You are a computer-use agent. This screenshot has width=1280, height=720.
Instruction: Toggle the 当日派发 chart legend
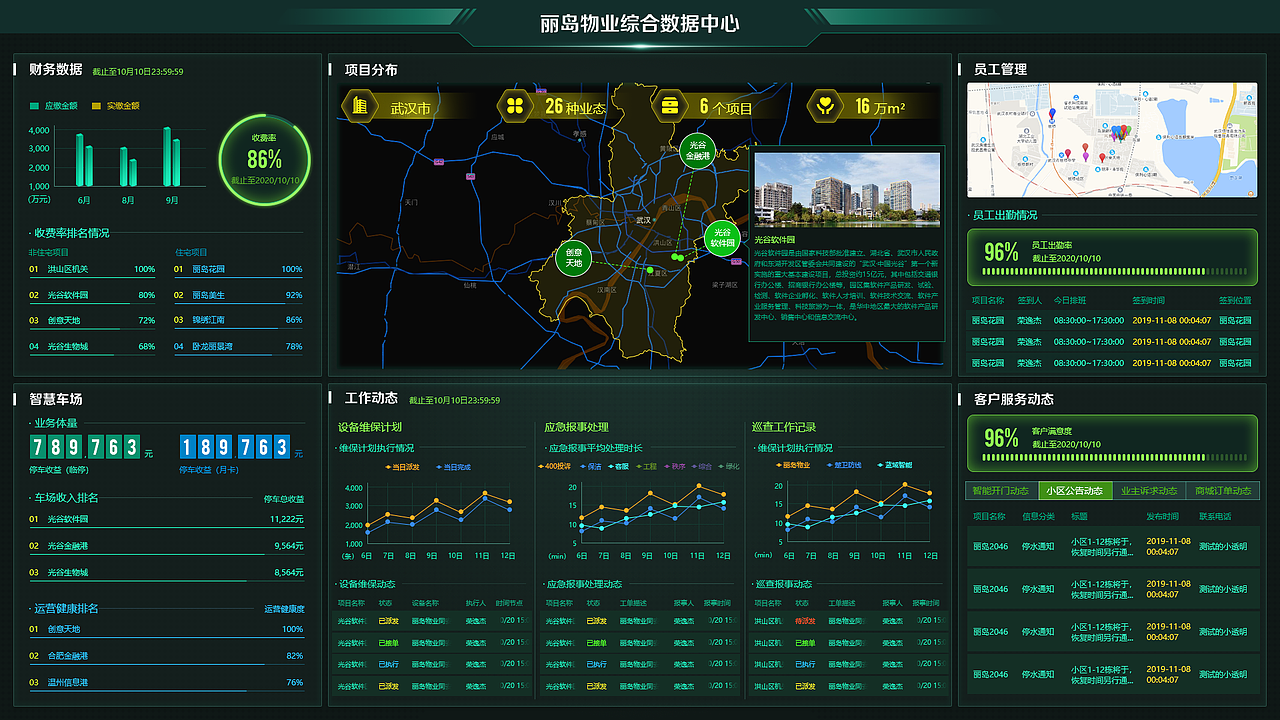(x=401, y=467)
